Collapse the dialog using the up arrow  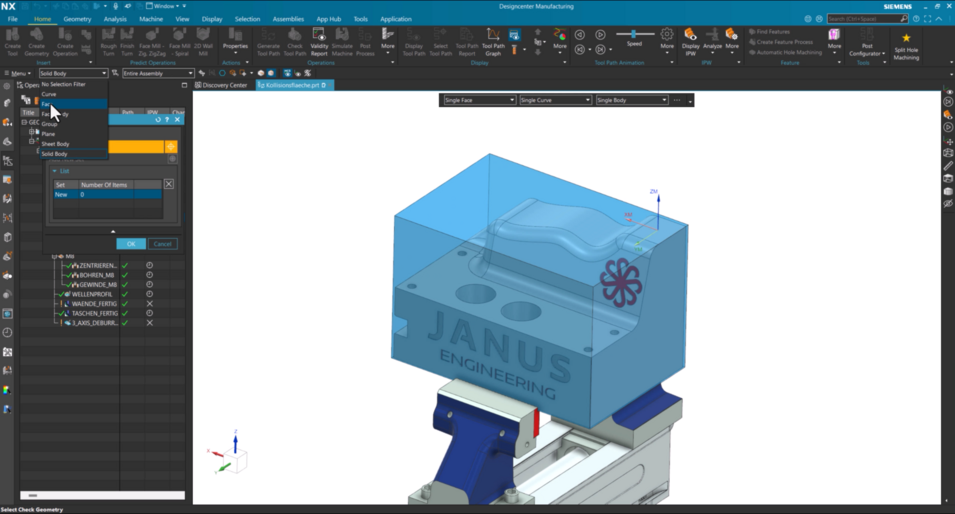[x=113, y=231]
